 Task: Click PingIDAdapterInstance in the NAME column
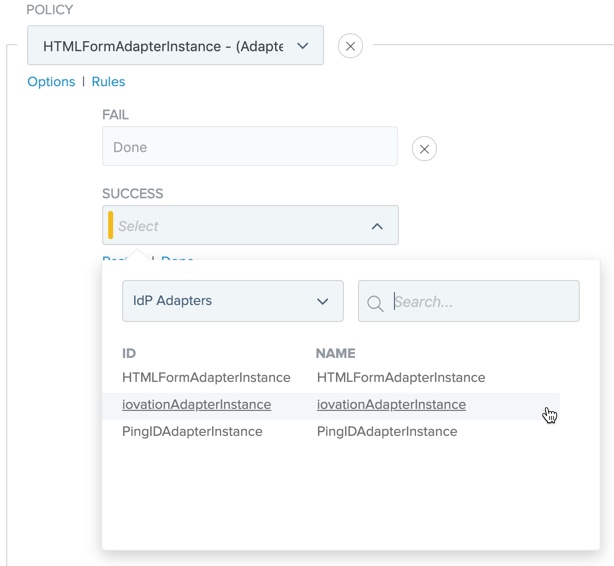click(x=387, y=432)
